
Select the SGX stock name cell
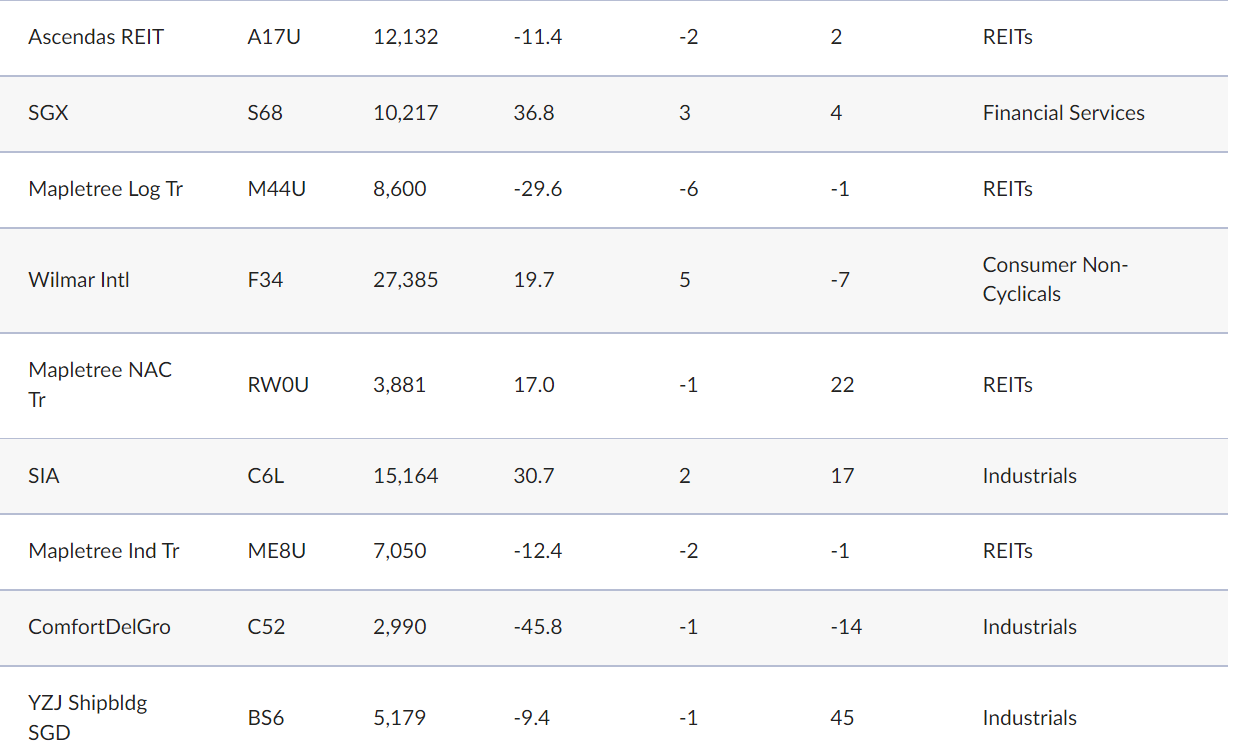point(48,113)
